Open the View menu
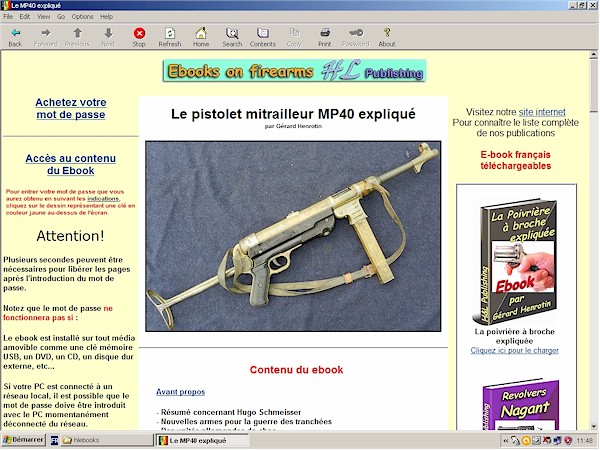The height and width of the screenshot is (450, 600). coord(44,16)
